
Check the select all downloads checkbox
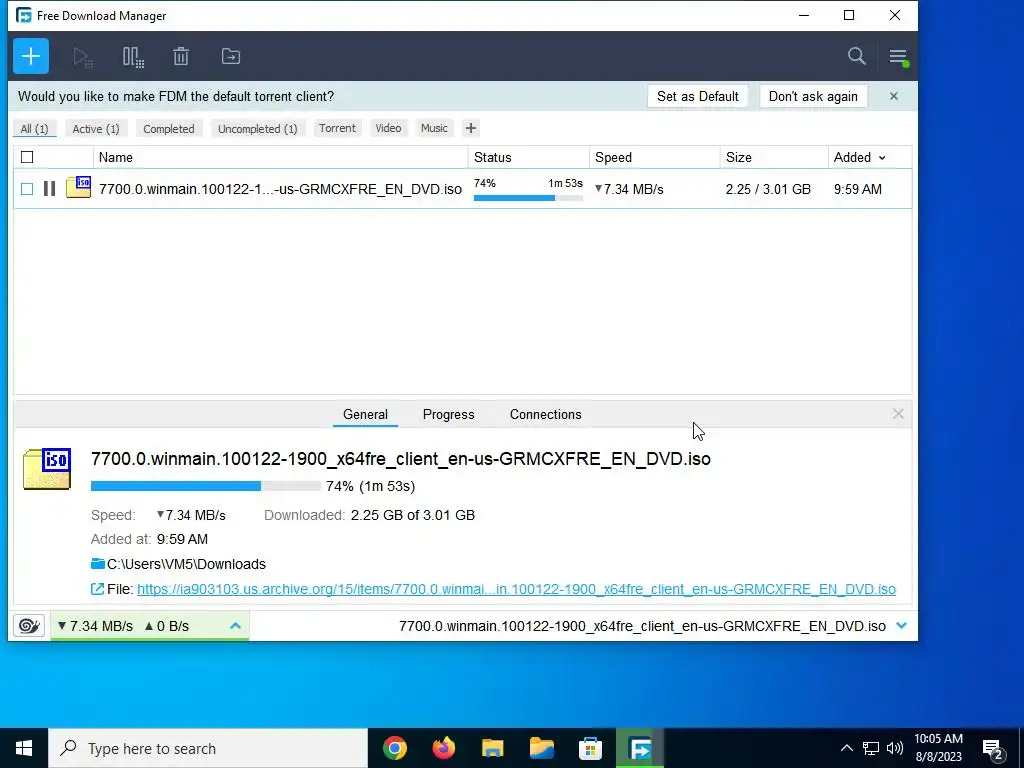27,157
